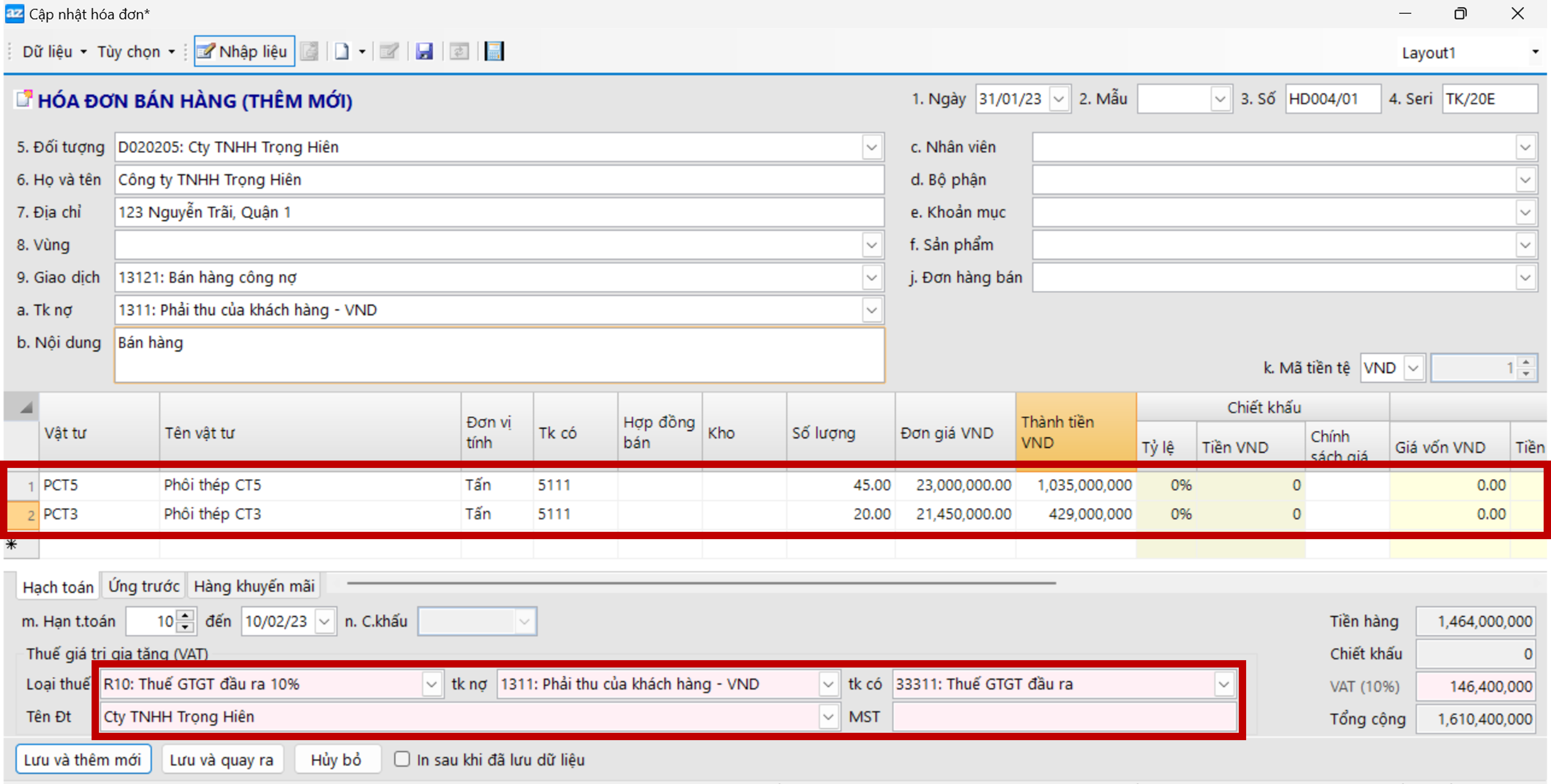Viewport: 1551px width, 784px height.
Task: Expand the Đối tượng dropdown
Action: (x=871, y=148)
